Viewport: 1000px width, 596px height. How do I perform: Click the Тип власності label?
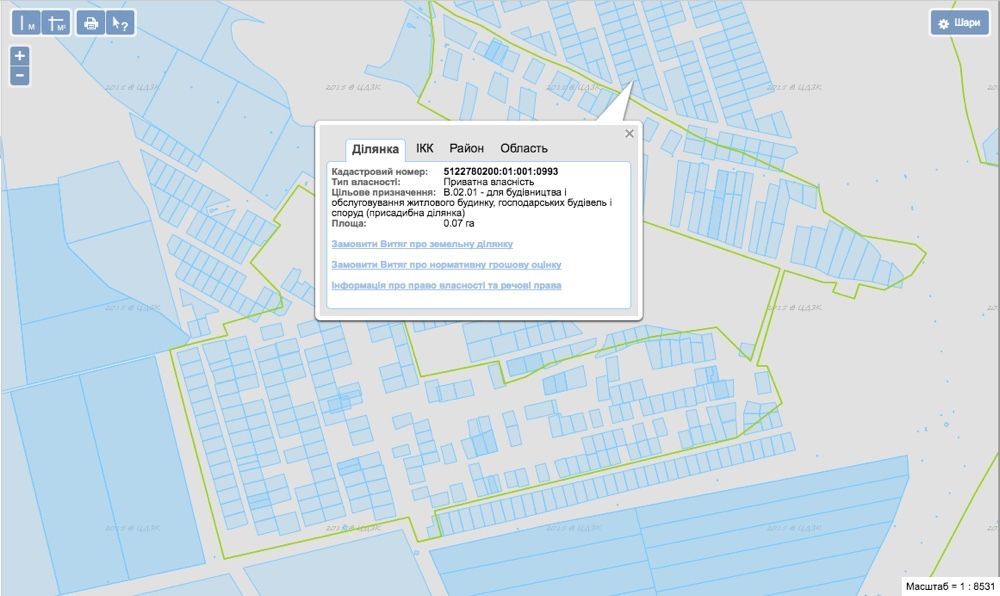tap(366, 182)
